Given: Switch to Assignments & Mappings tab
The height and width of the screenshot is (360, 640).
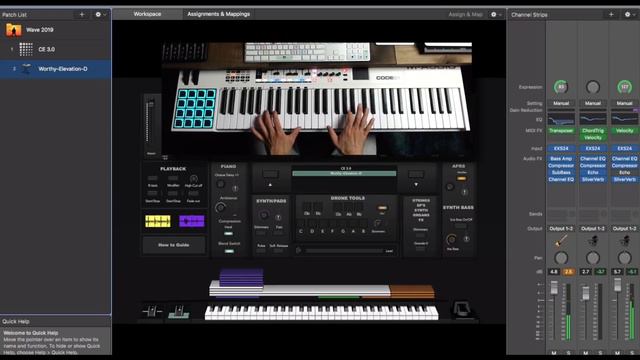Looking at the screenshot, I should click(218, 14).
